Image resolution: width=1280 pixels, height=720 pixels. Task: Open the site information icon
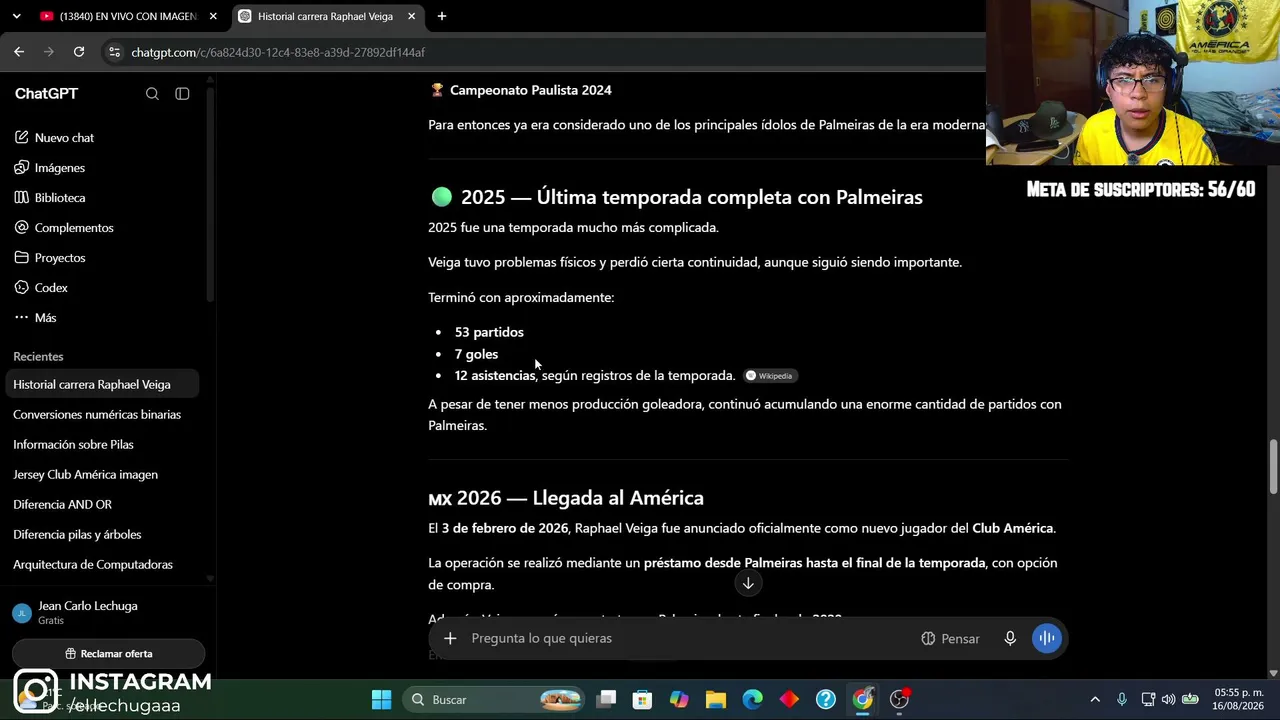[x=114, y=52]
